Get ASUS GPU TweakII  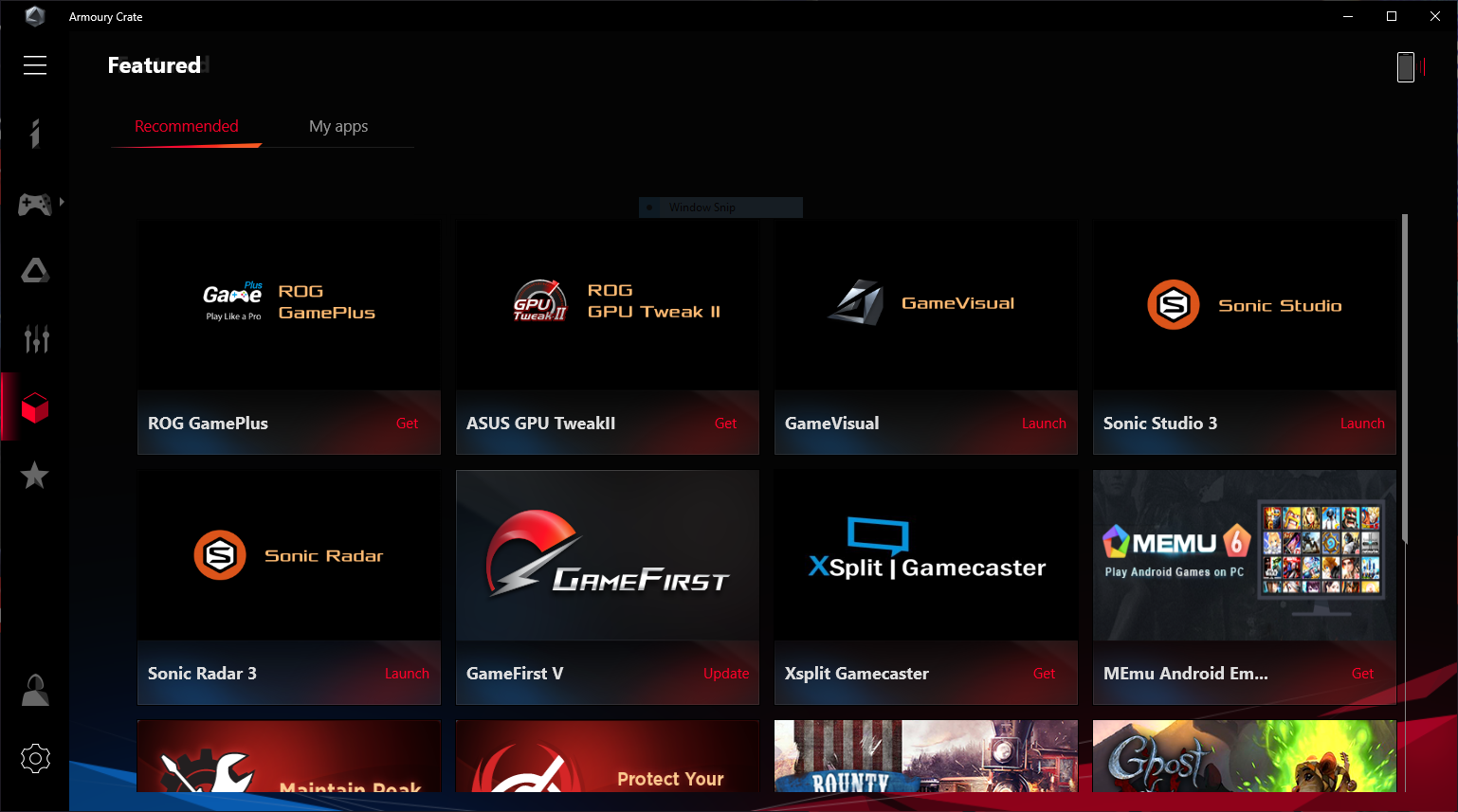tap(725, 424)
